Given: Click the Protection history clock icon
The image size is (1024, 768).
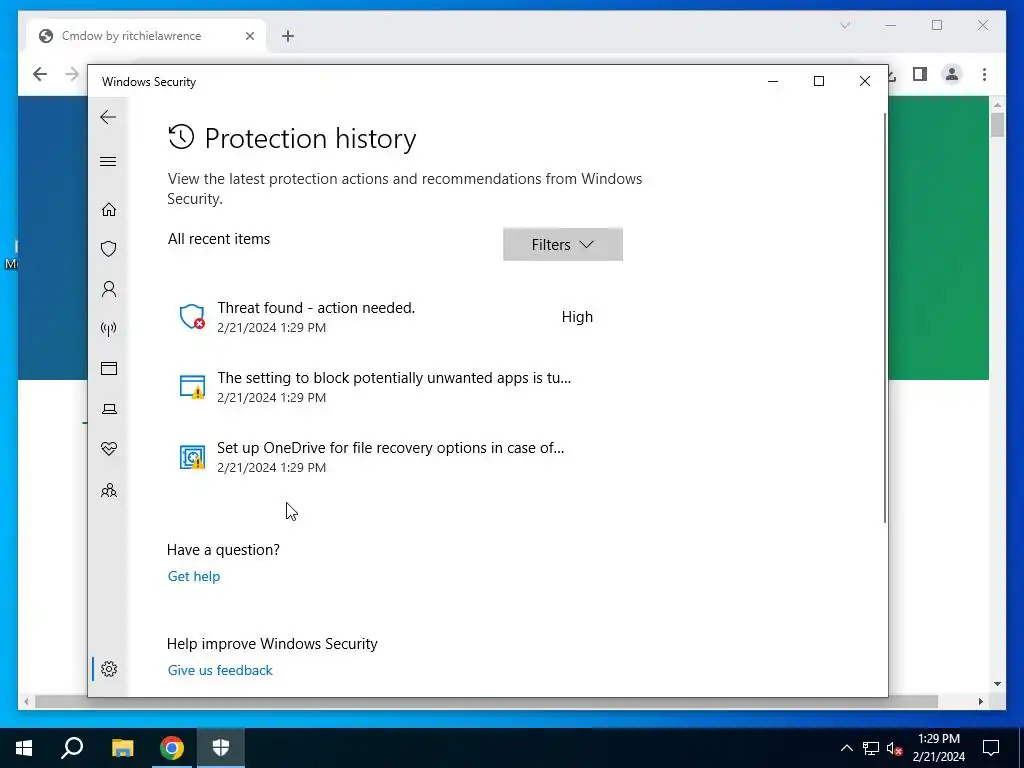Looking at the screenshot, I should [181, 137].
